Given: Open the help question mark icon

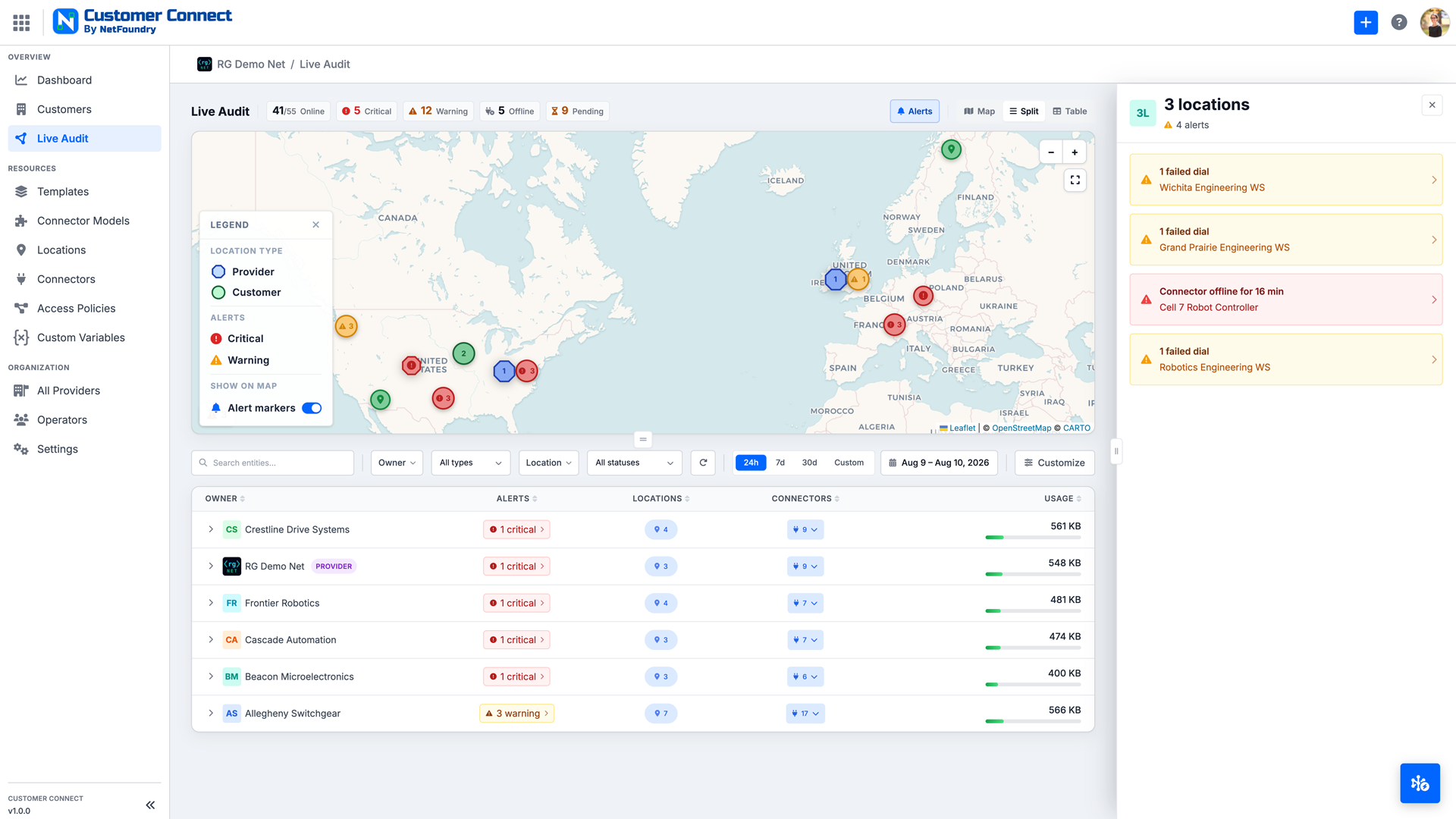Looking at the screenshot, I should pos(1399,23).
